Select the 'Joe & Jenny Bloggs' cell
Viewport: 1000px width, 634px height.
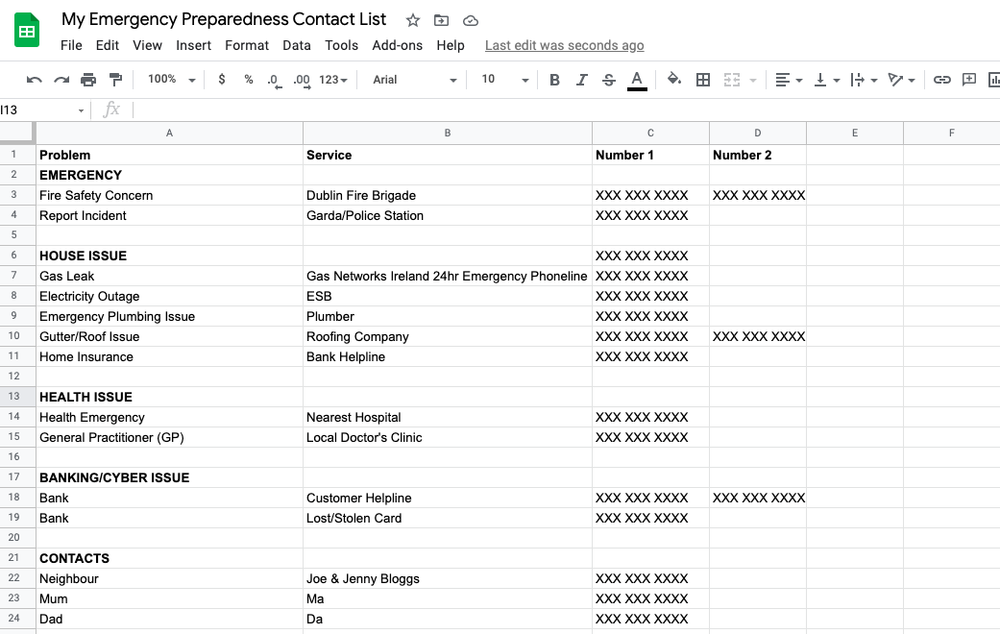tap(447, 579)
